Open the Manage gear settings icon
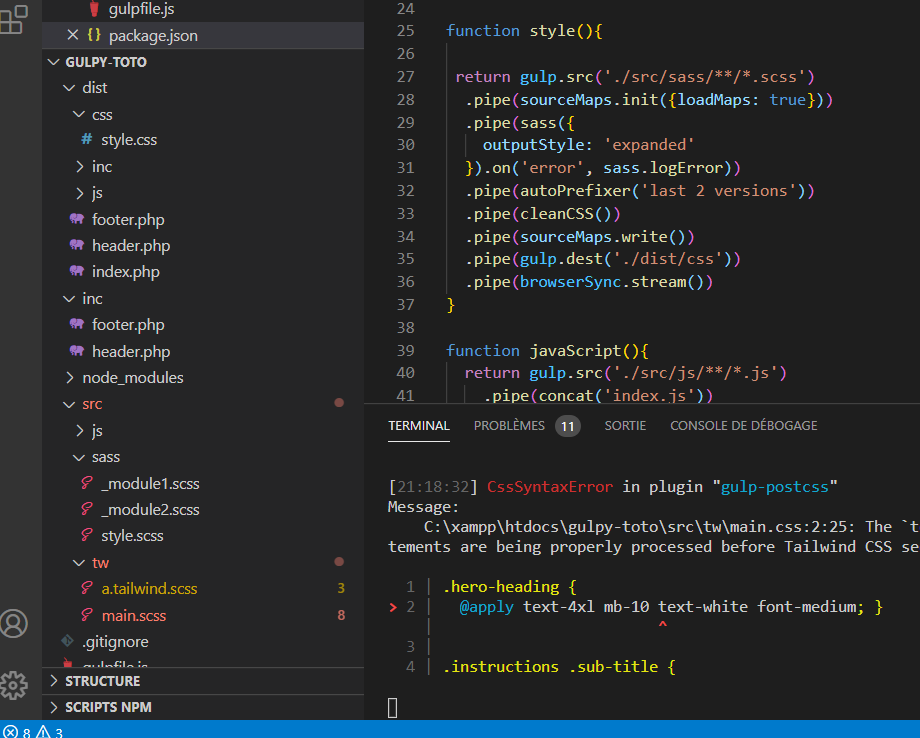The height and width of the screenshot is (738, 920). pyautogui.click(x=14, y=685)
